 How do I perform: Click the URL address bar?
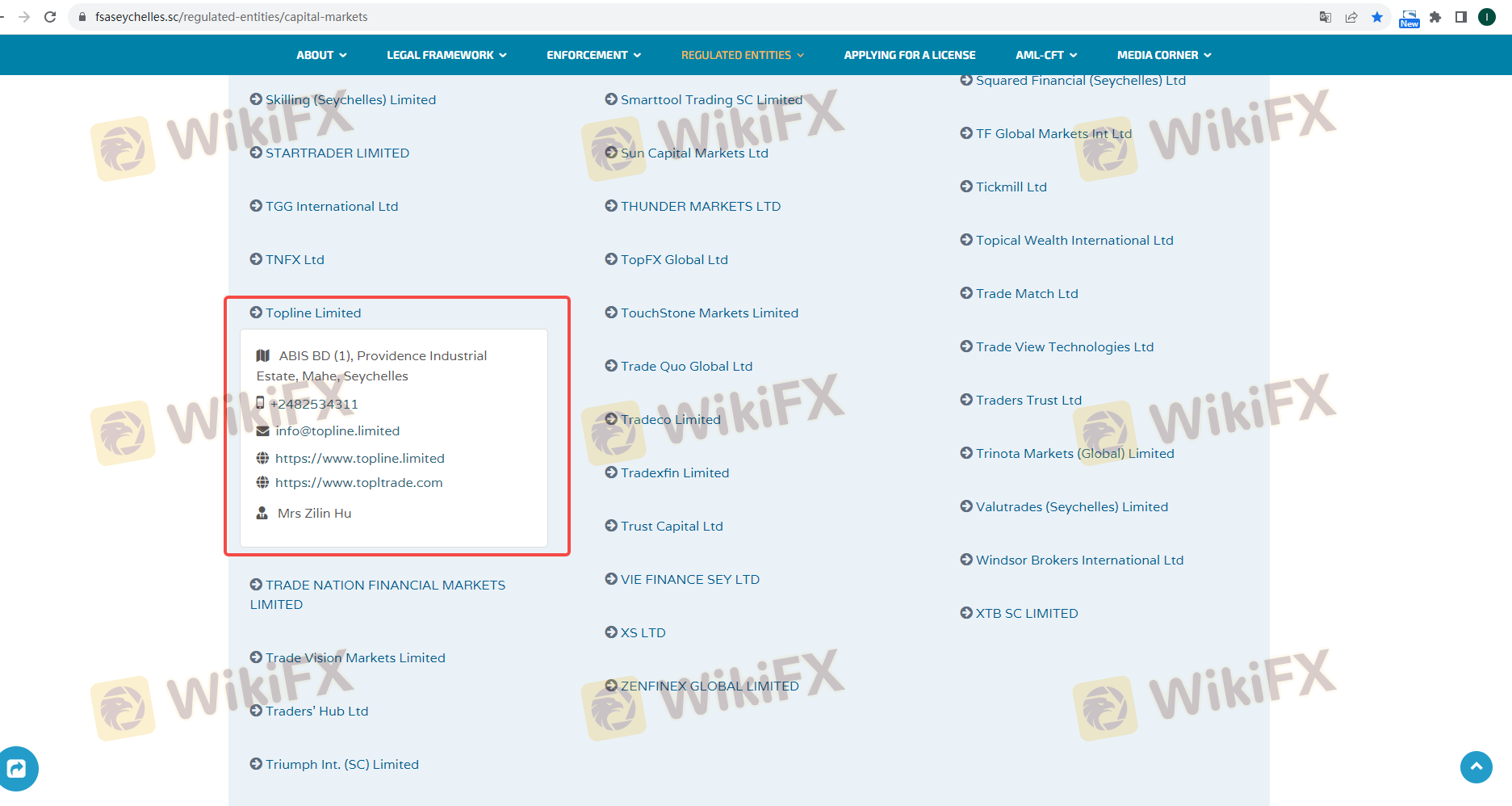pos(646,17)
